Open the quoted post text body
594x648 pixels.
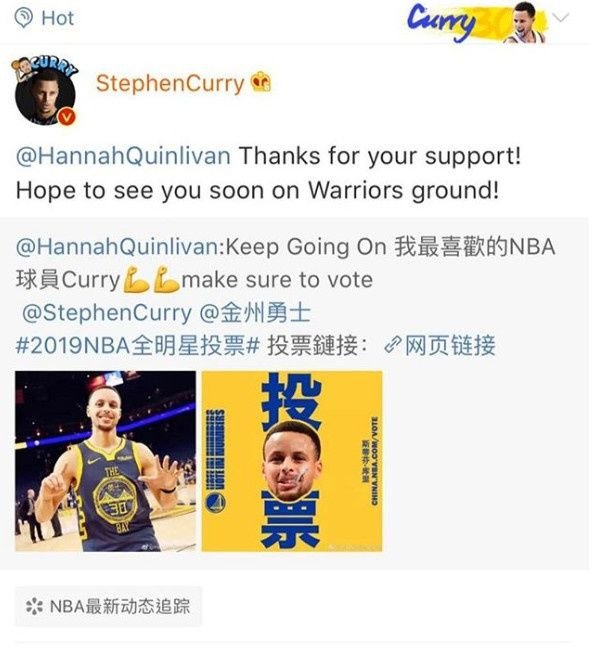(x=285, y=296)
